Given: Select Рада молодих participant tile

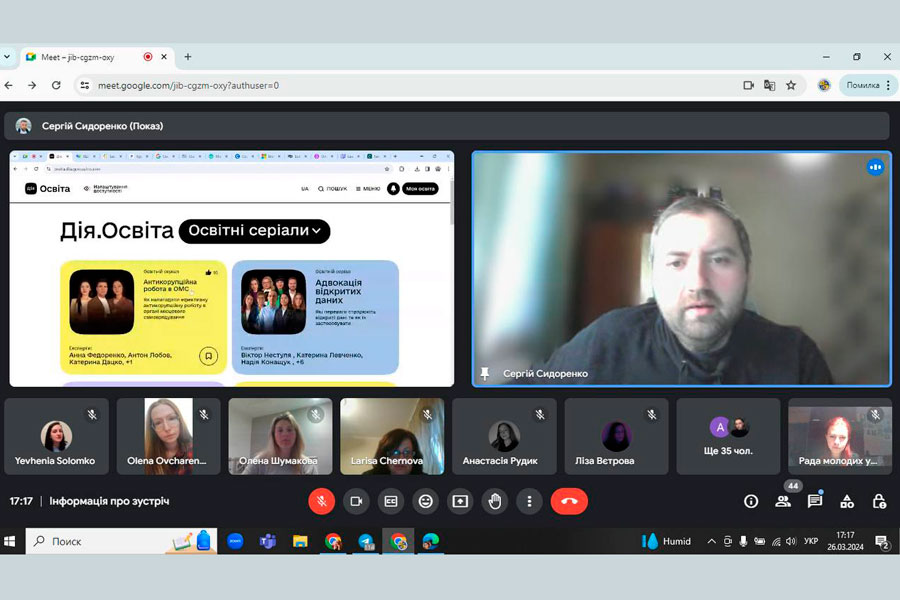Looking at the screenshot, I should pos(840,436).
